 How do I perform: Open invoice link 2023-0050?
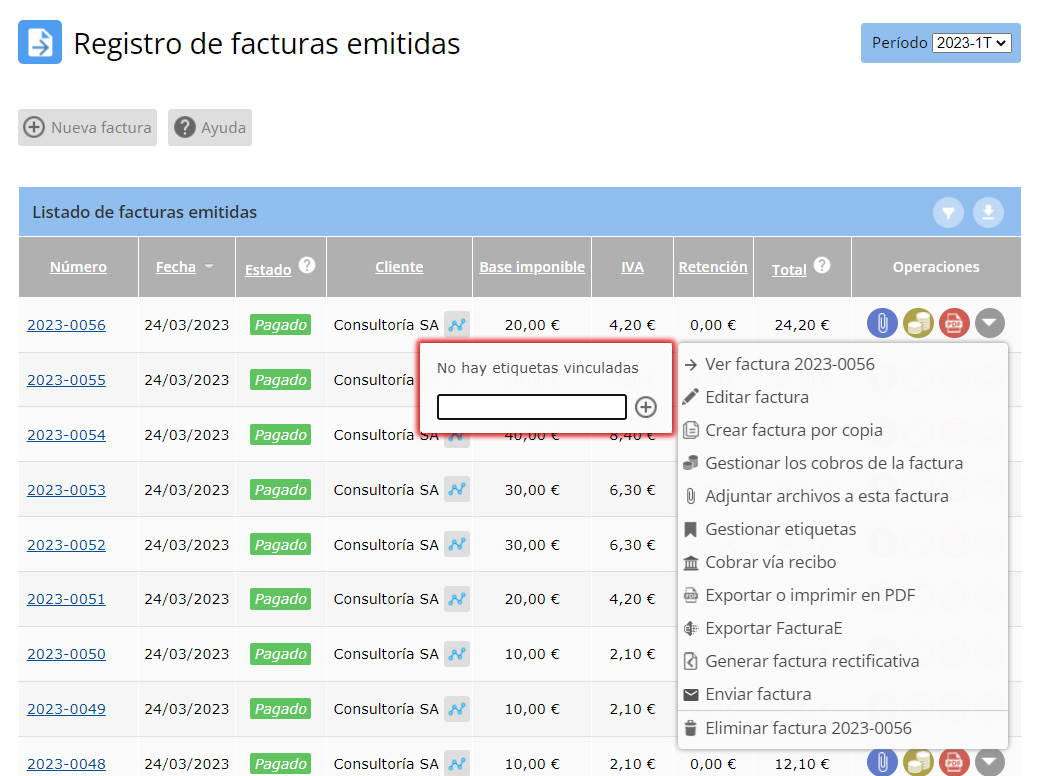[x=66, y=654]
